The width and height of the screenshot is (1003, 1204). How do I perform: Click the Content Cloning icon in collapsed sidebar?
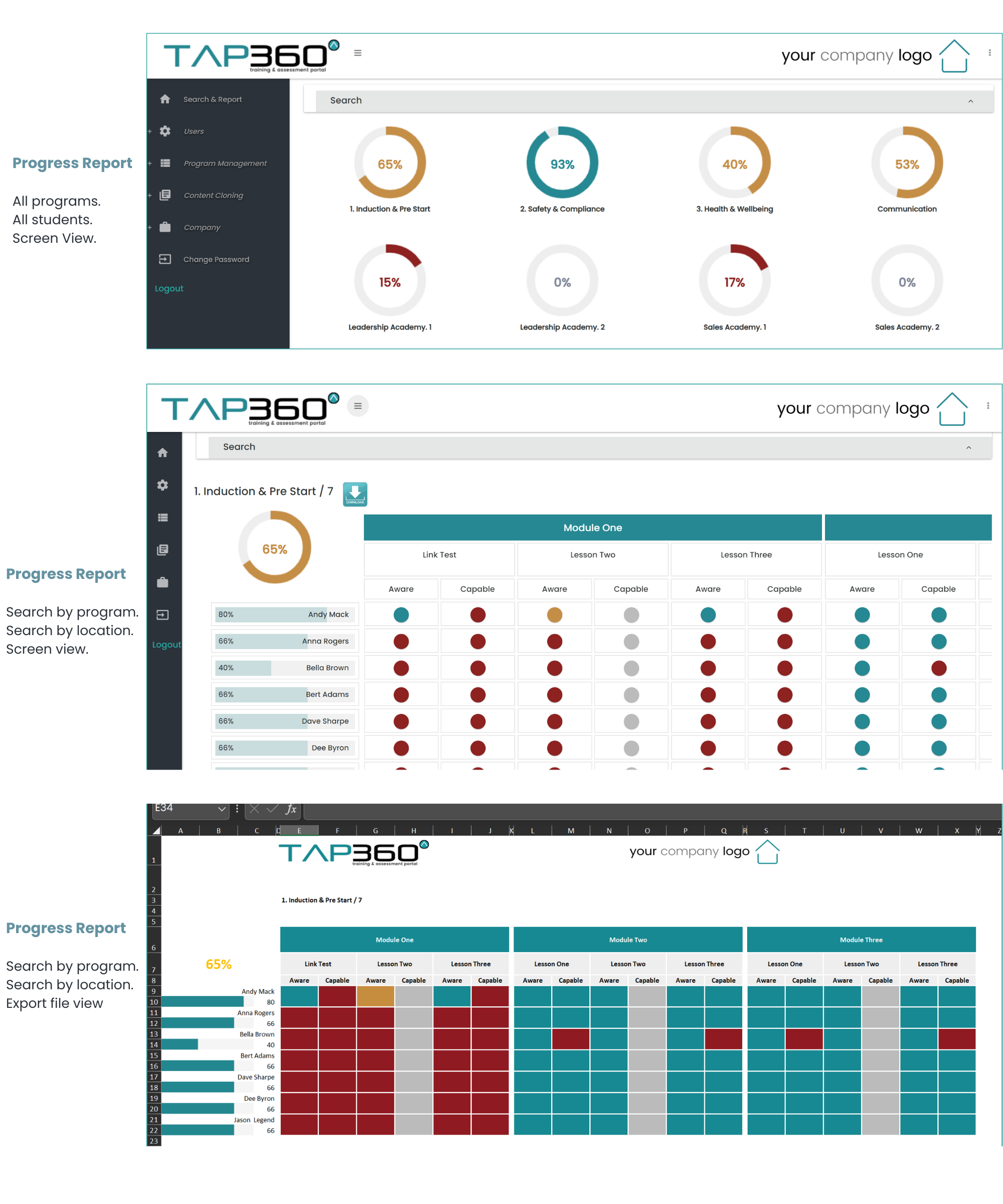click(x=163, y=550)
